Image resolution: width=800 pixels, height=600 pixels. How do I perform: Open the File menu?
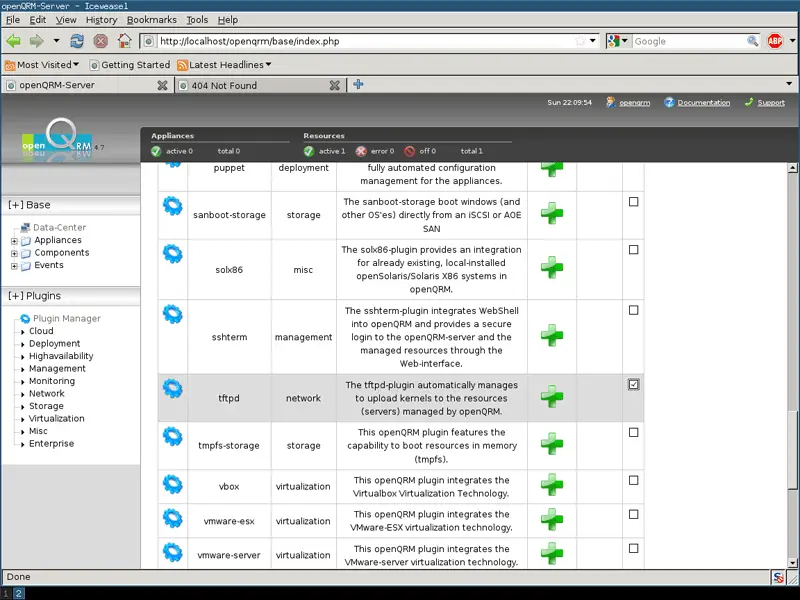[x=13, y=20]
